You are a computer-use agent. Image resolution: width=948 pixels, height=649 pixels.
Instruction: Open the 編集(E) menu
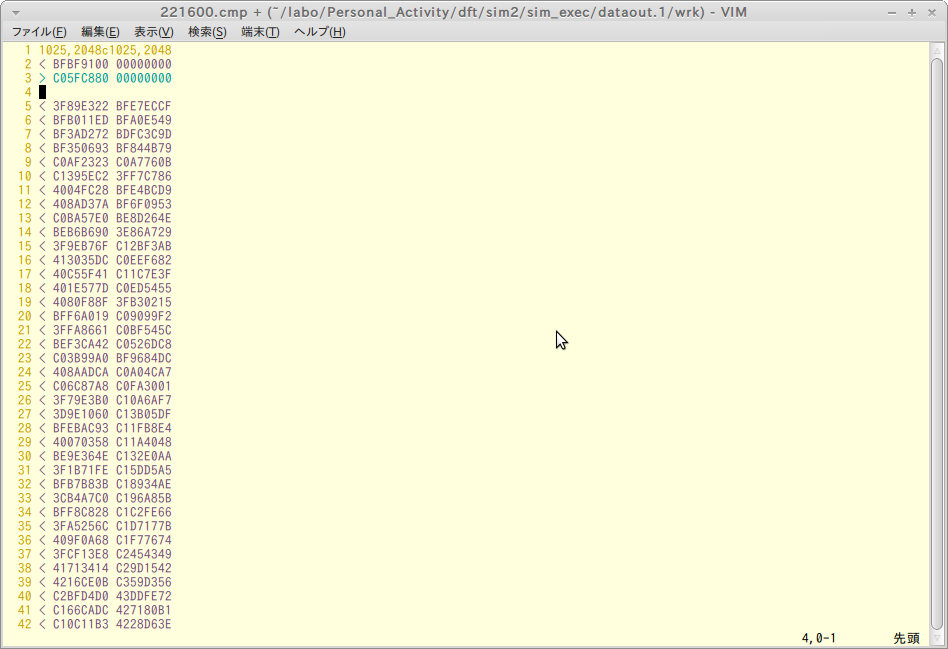click(100, 32)
